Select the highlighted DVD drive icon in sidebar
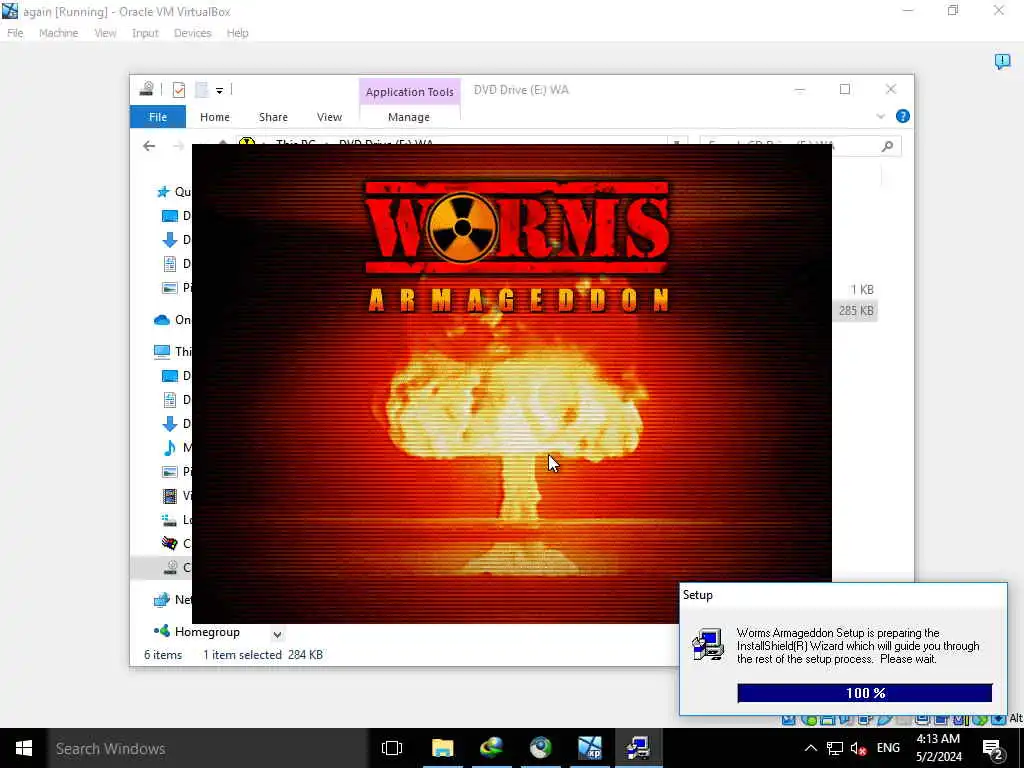 coord(170,568)
